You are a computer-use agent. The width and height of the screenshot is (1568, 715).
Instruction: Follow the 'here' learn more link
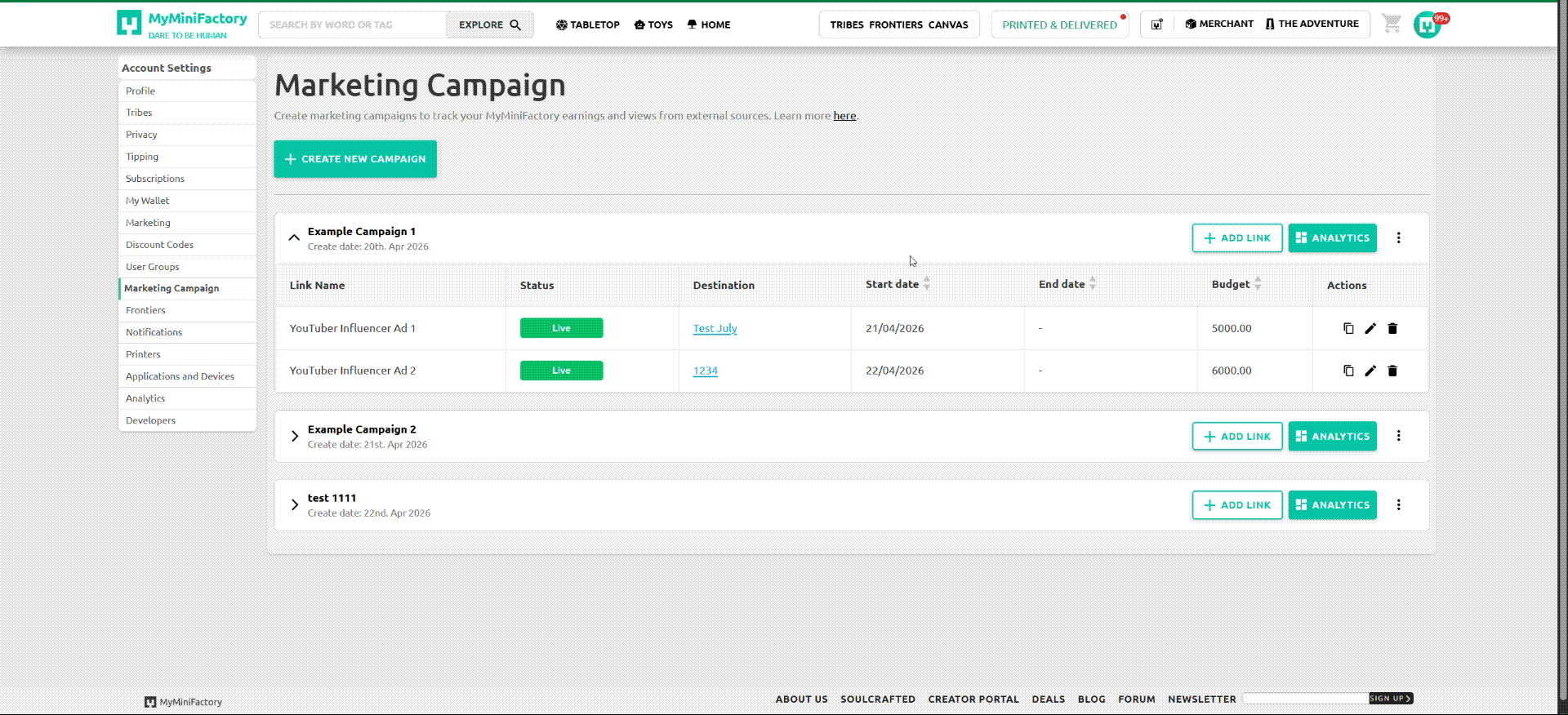844,116
